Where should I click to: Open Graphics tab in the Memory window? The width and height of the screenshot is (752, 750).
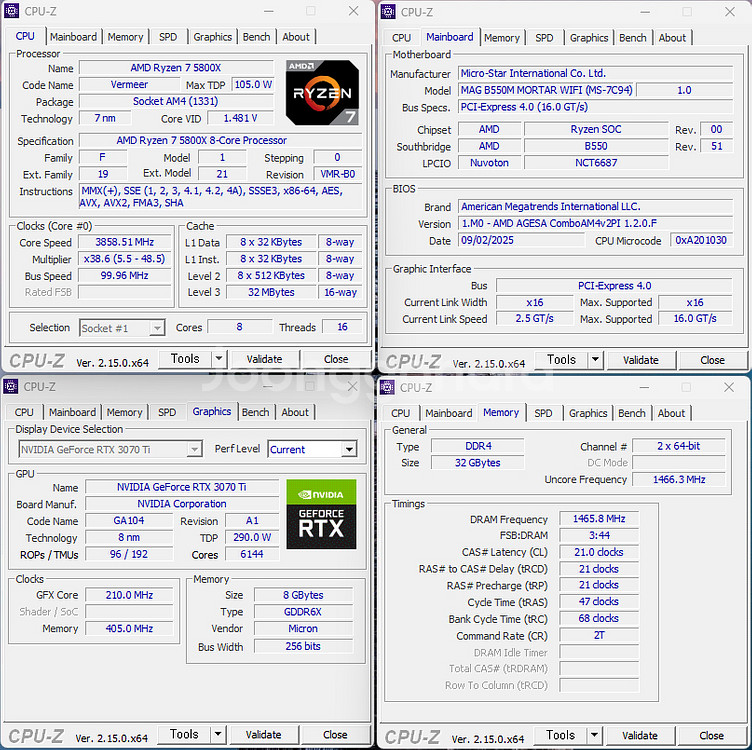point(588,413)
